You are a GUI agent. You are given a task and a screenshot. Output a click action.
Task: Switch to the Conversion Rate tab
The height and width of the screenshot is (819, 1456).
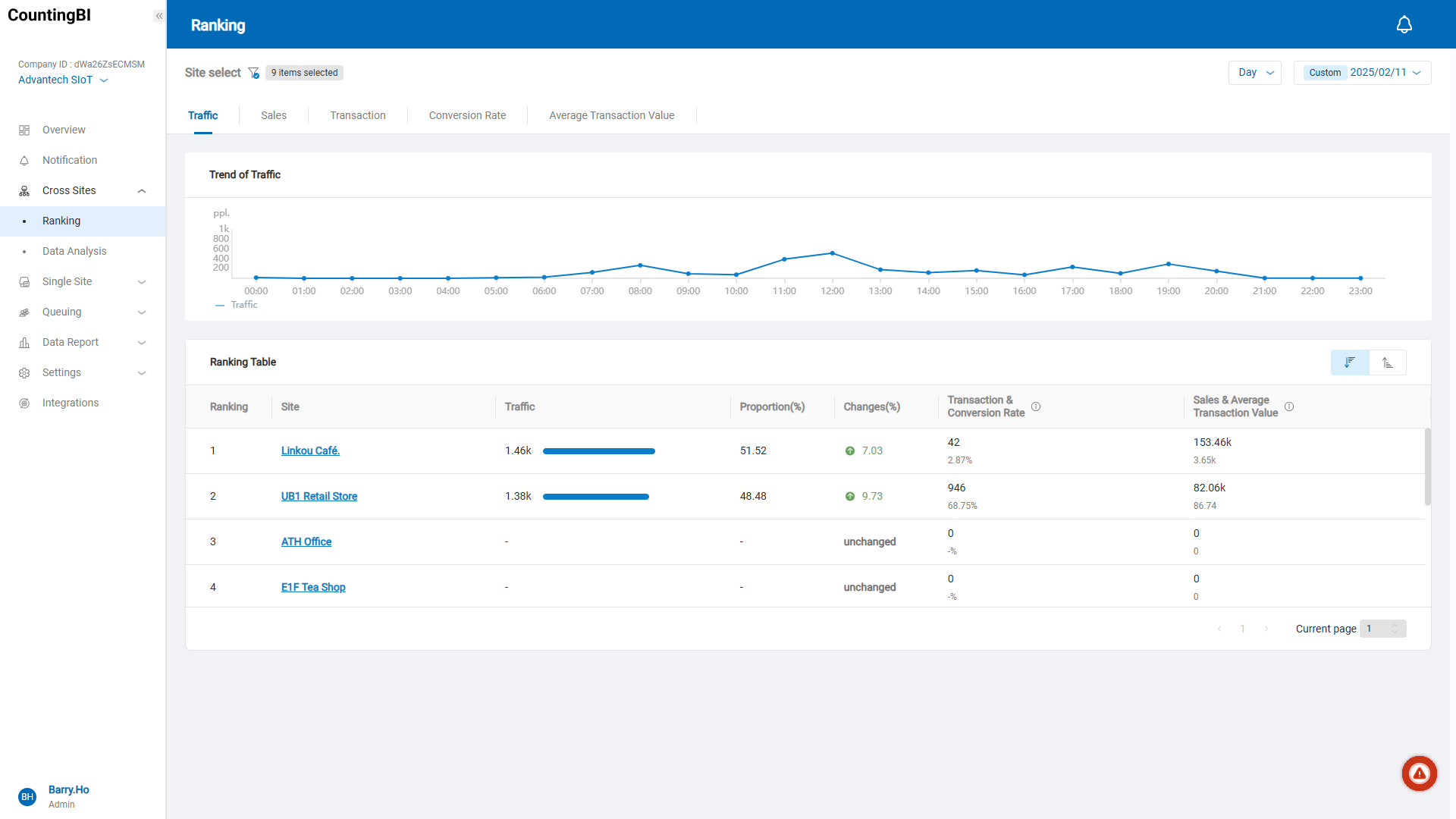coord(467,115)
